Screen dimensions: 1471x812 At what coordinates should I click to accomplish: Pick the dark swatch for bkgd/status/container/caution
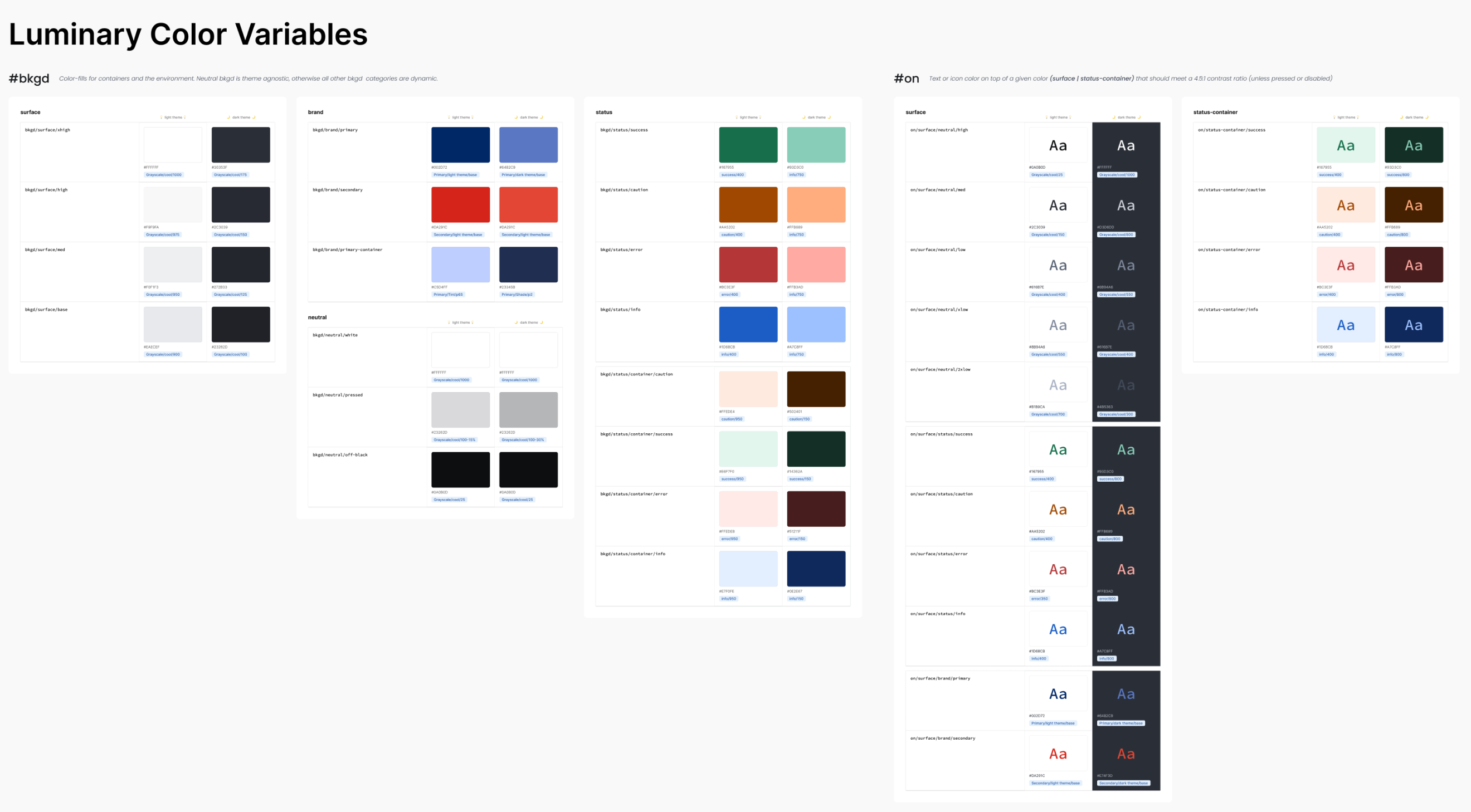point(816,389)
